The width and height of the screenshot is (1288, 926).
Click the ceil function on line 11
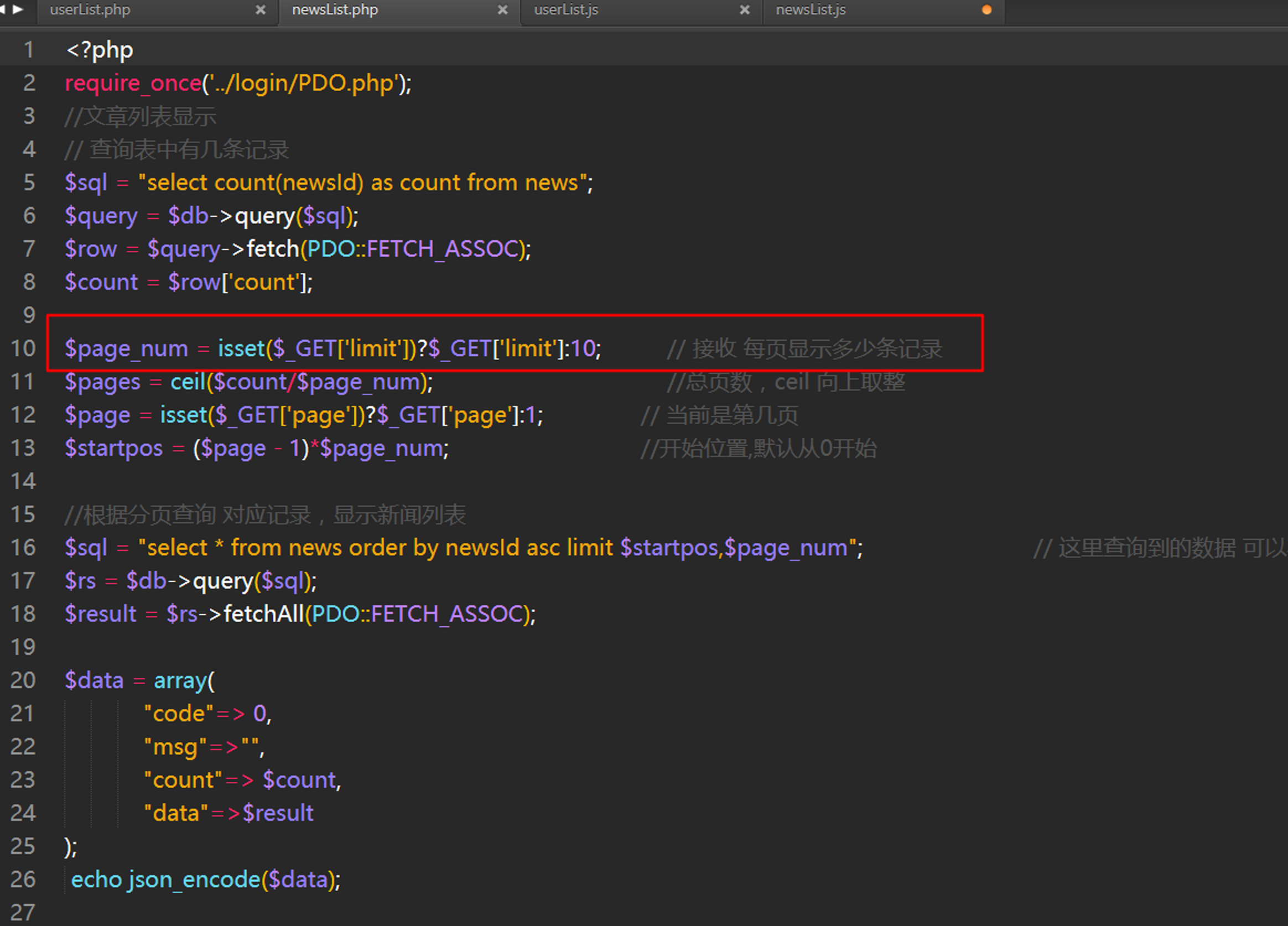[188, 382]
